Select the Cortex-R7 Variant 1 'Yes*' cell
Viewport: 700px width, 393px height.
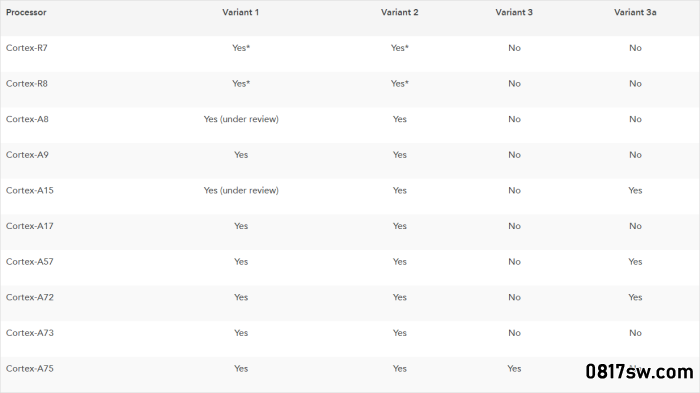coord(241,48)
